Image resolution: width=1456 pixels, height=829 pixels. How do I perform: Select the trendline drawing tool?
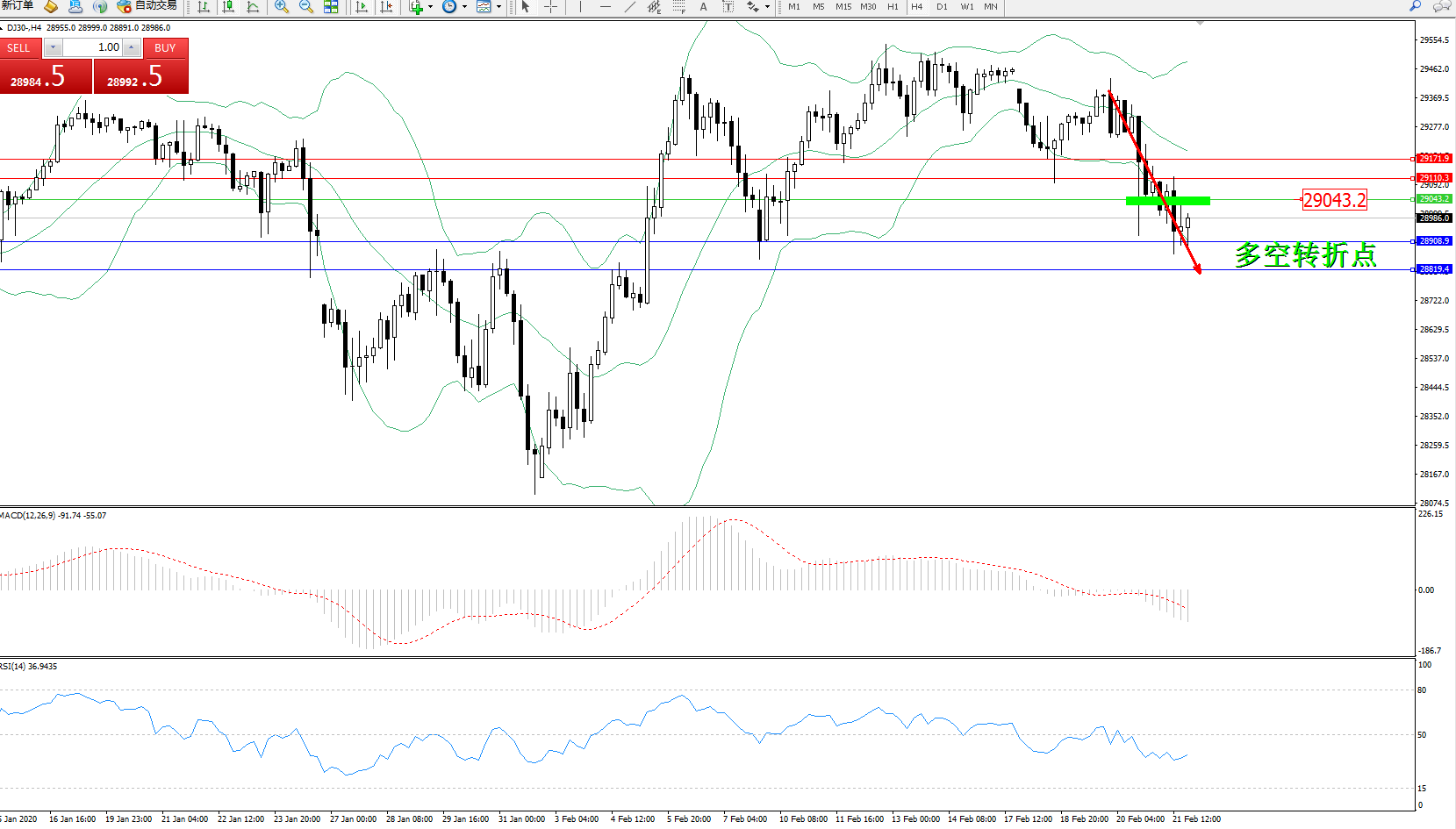[629, 7]
